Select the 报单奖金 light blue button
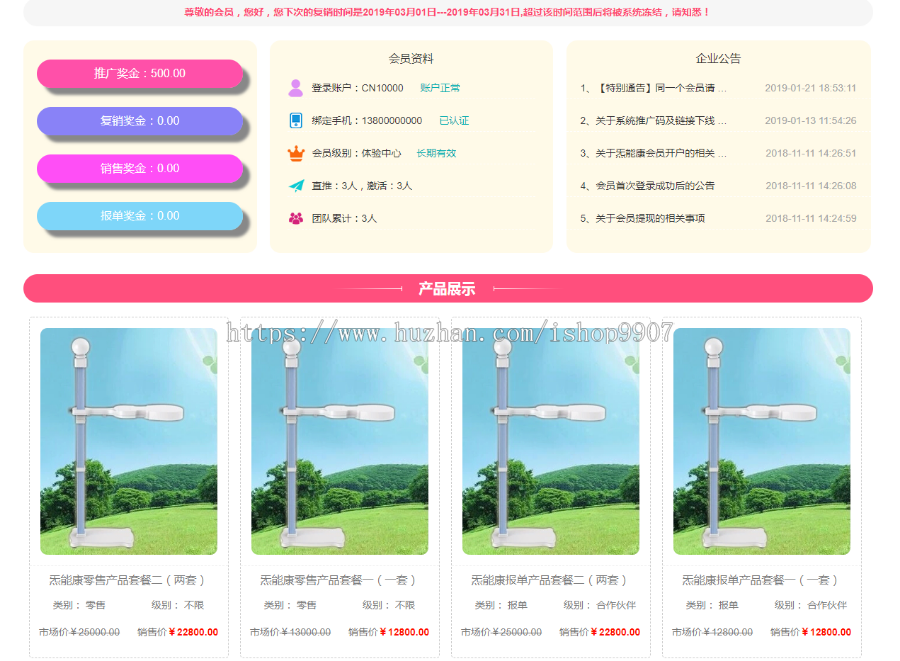Screen dimensions: 900x661 pos(140,216)
